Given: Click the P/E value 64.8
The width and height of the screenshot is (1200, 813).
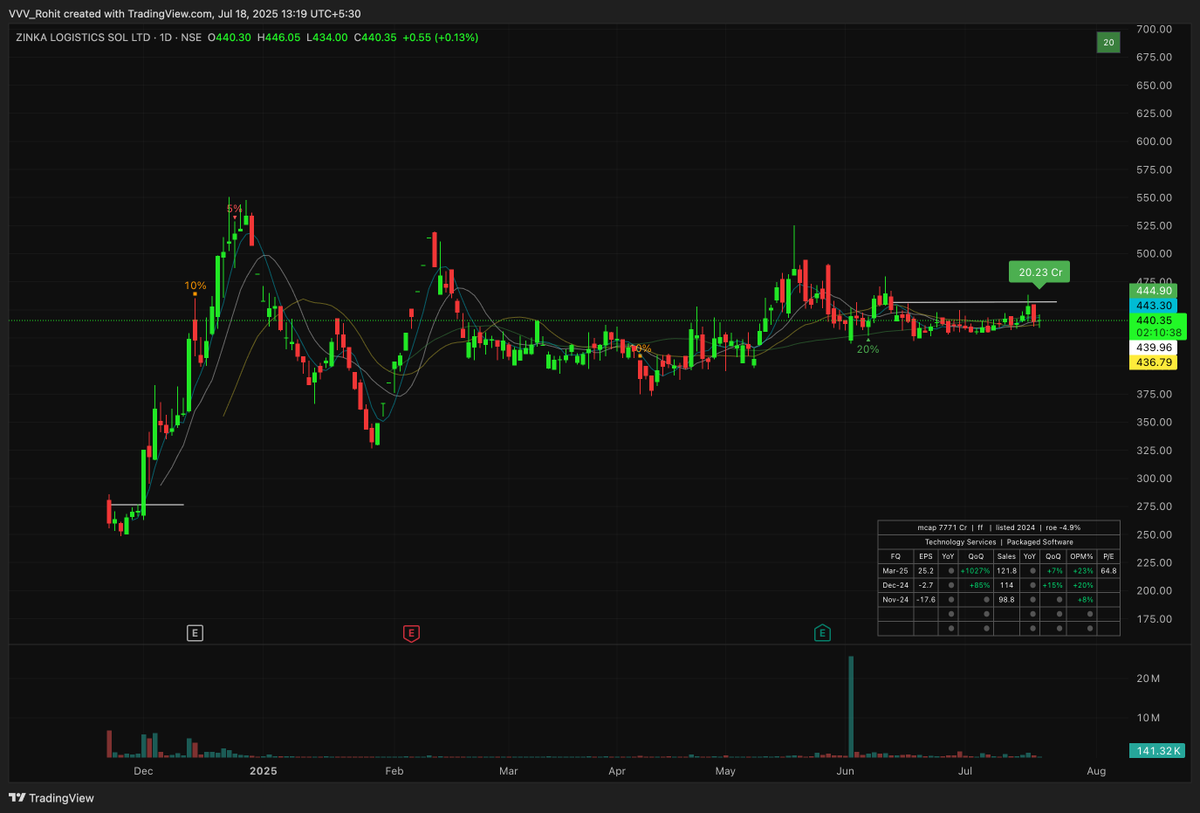Looking at the screenshot, I should (x=1107, y=570).
